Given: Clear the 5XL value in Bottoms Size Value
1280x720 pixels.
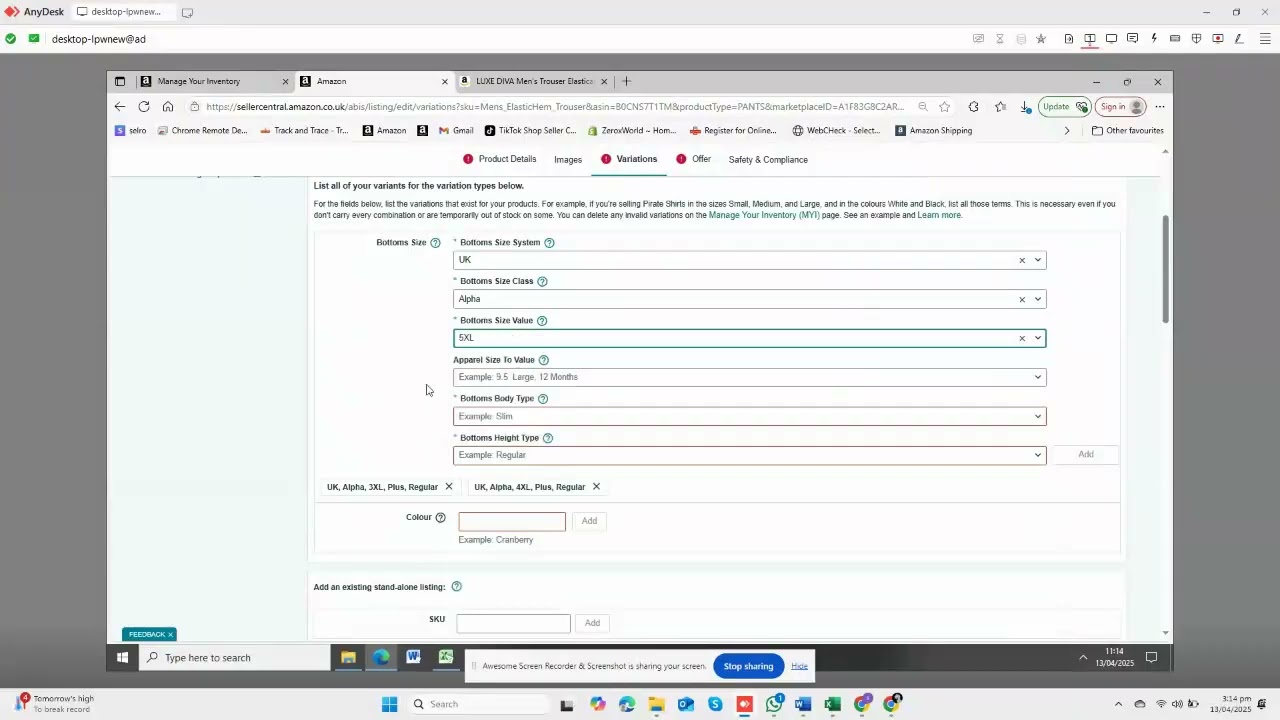Looking at the screenshot, I should 1022,338.
